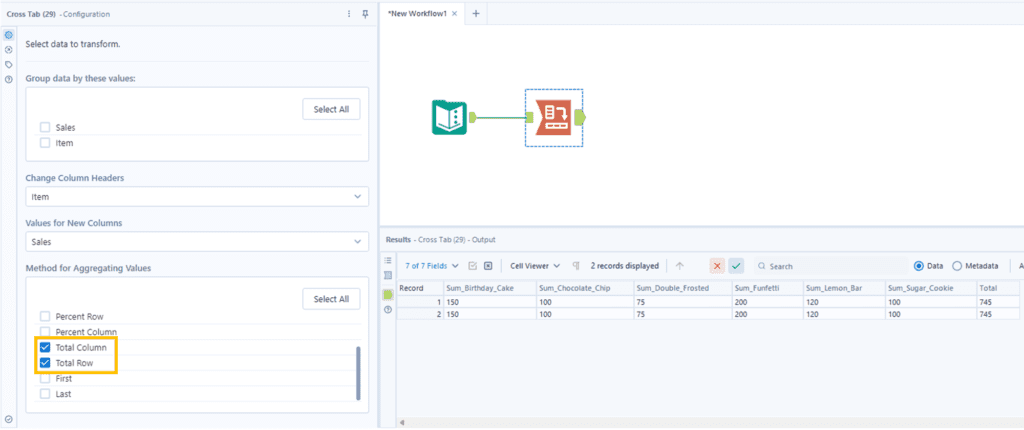This screenshot has height=430, width=1024.
Task: Uncheck the Total Column checkbox
Action: coord(45,347)
